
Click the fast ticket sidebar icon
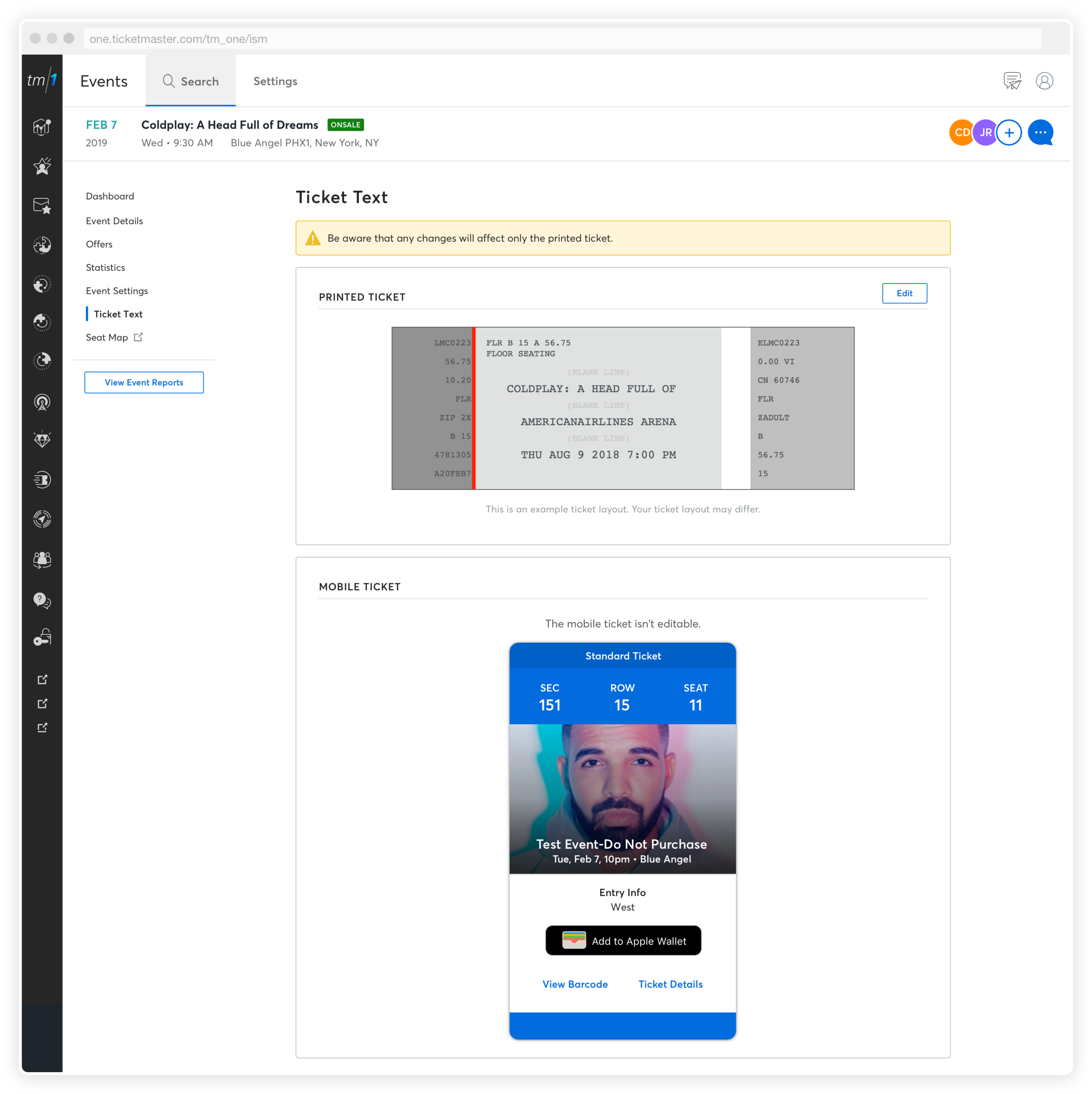pyautogui.click(x=42, y=480)
